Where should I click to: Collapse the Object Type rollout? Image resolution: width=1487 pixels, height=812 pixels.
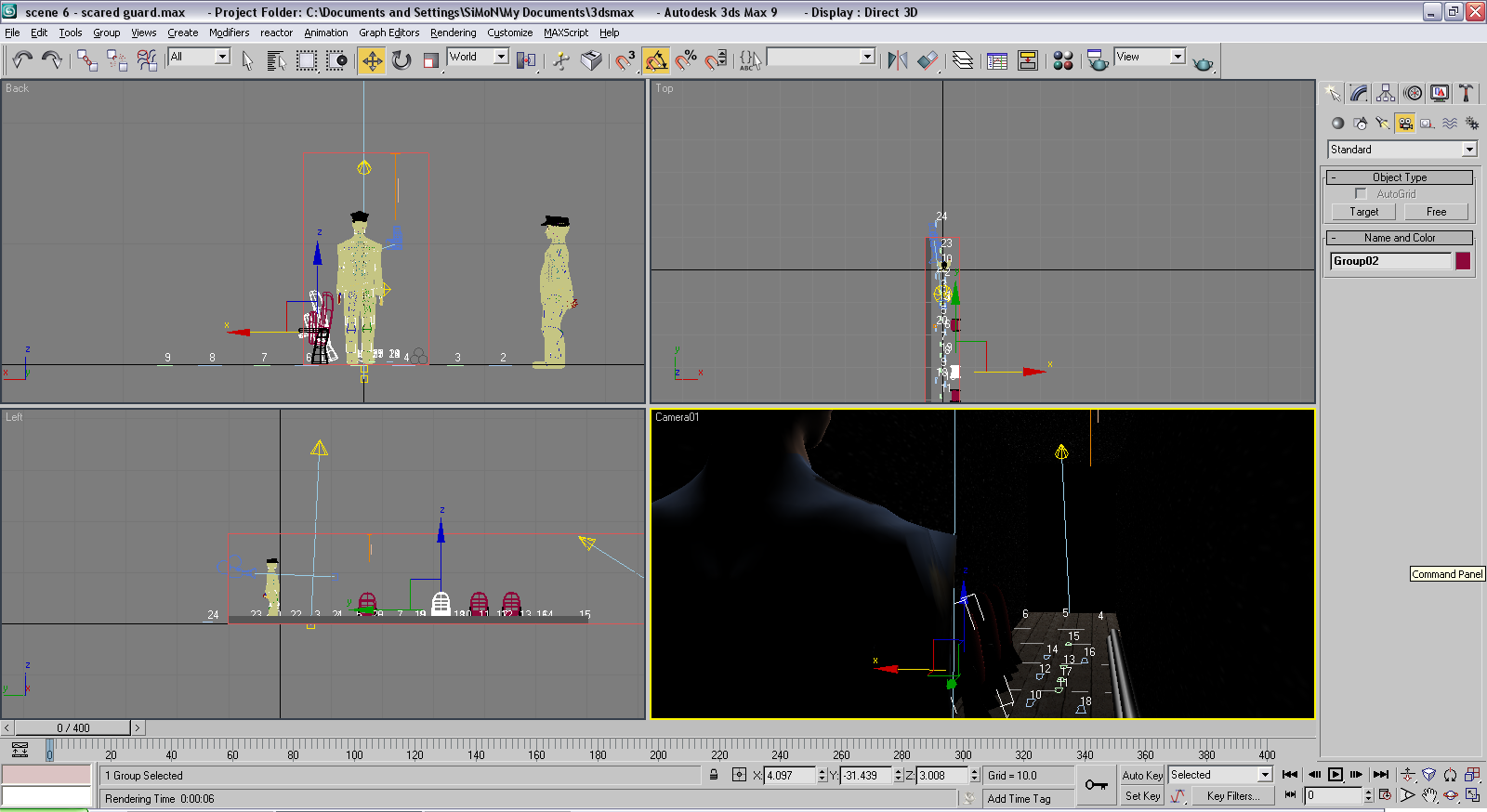(x=1400, y=177)
